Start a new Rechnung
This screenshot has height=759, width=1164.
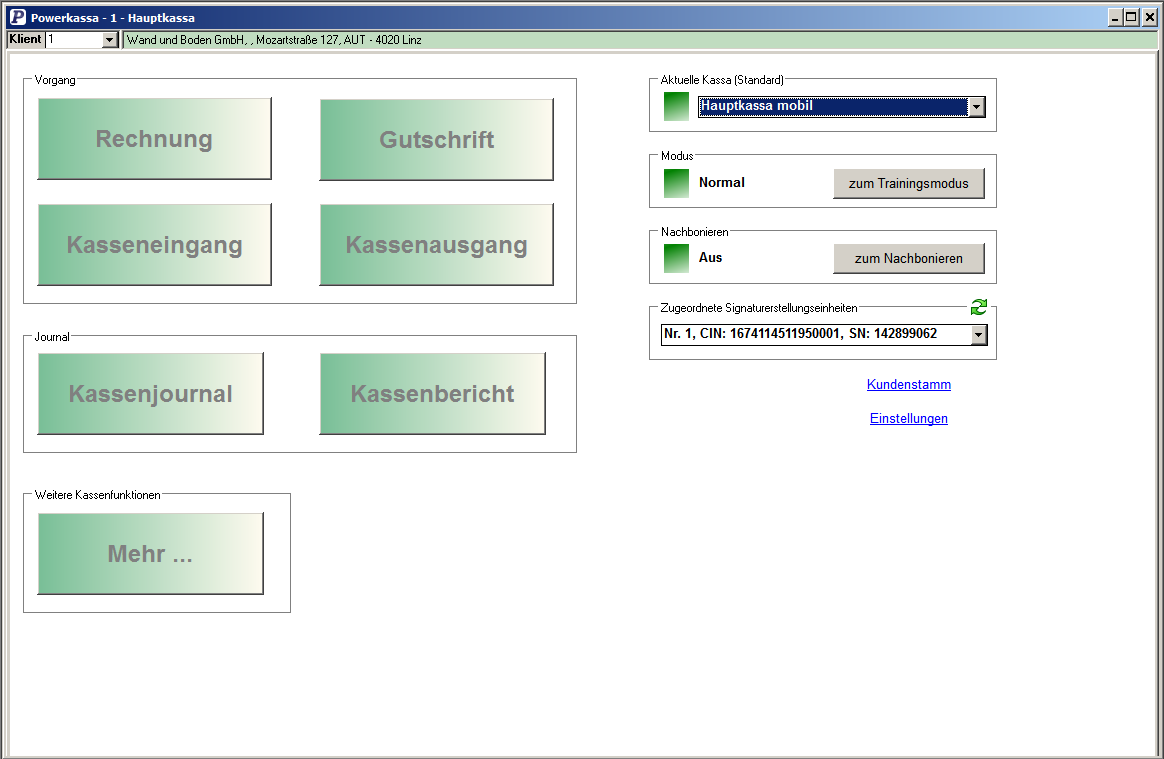coord(154,139)
